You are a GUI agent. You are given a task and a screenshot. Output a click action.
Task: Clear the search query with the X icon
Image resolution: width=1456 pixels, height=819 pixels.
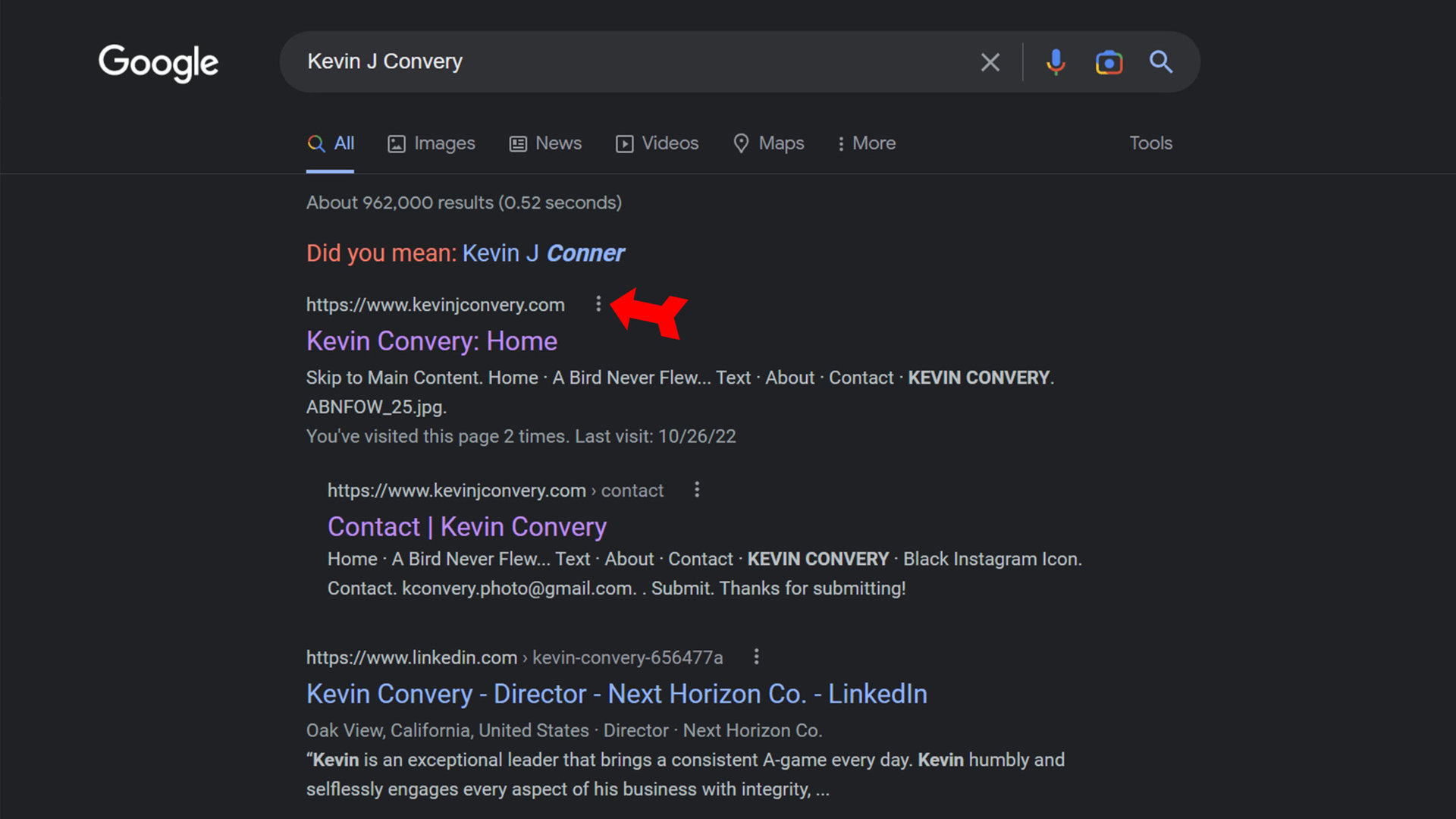pyautogui.click(x=990, y=62)
